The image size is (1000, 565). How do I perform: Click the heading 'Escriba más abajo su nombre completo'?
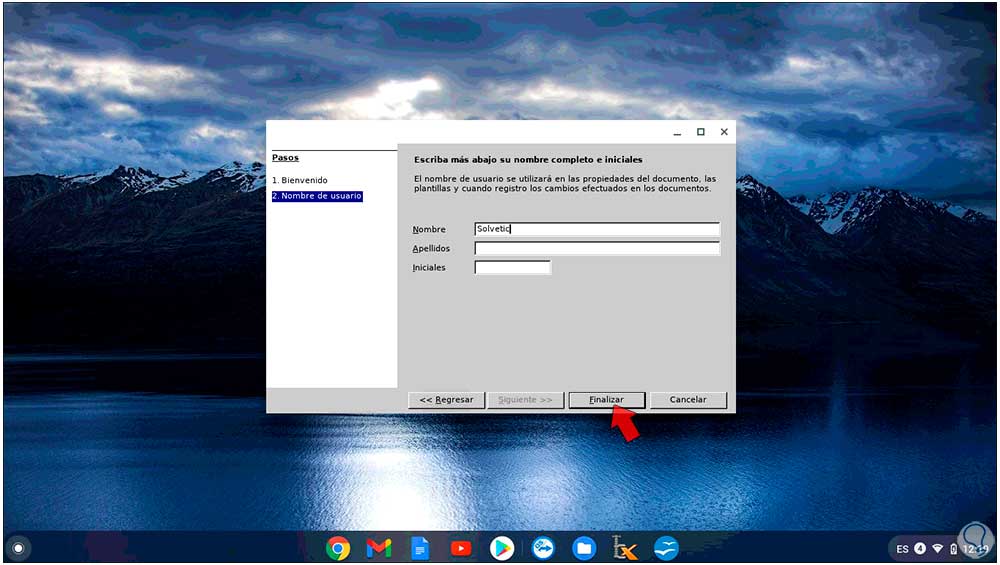click(528, 159)
